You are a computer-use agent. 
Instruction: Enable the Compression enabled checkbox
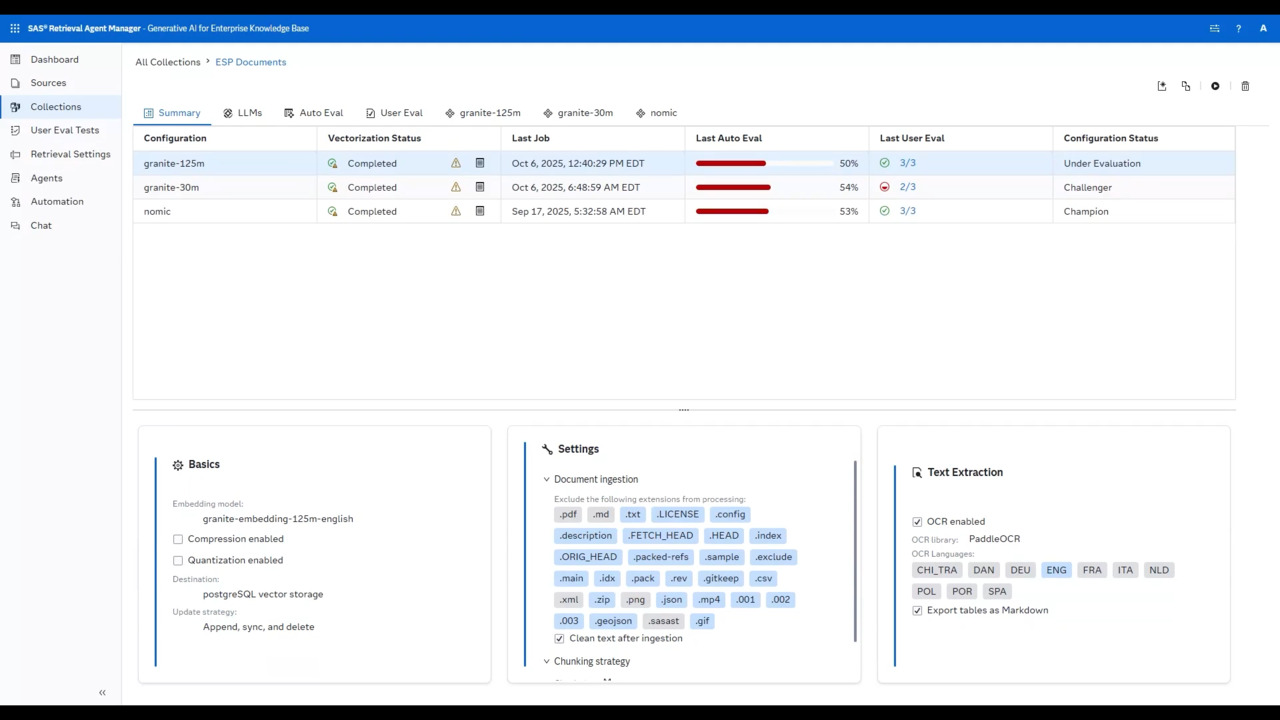[x=178, y=539]
